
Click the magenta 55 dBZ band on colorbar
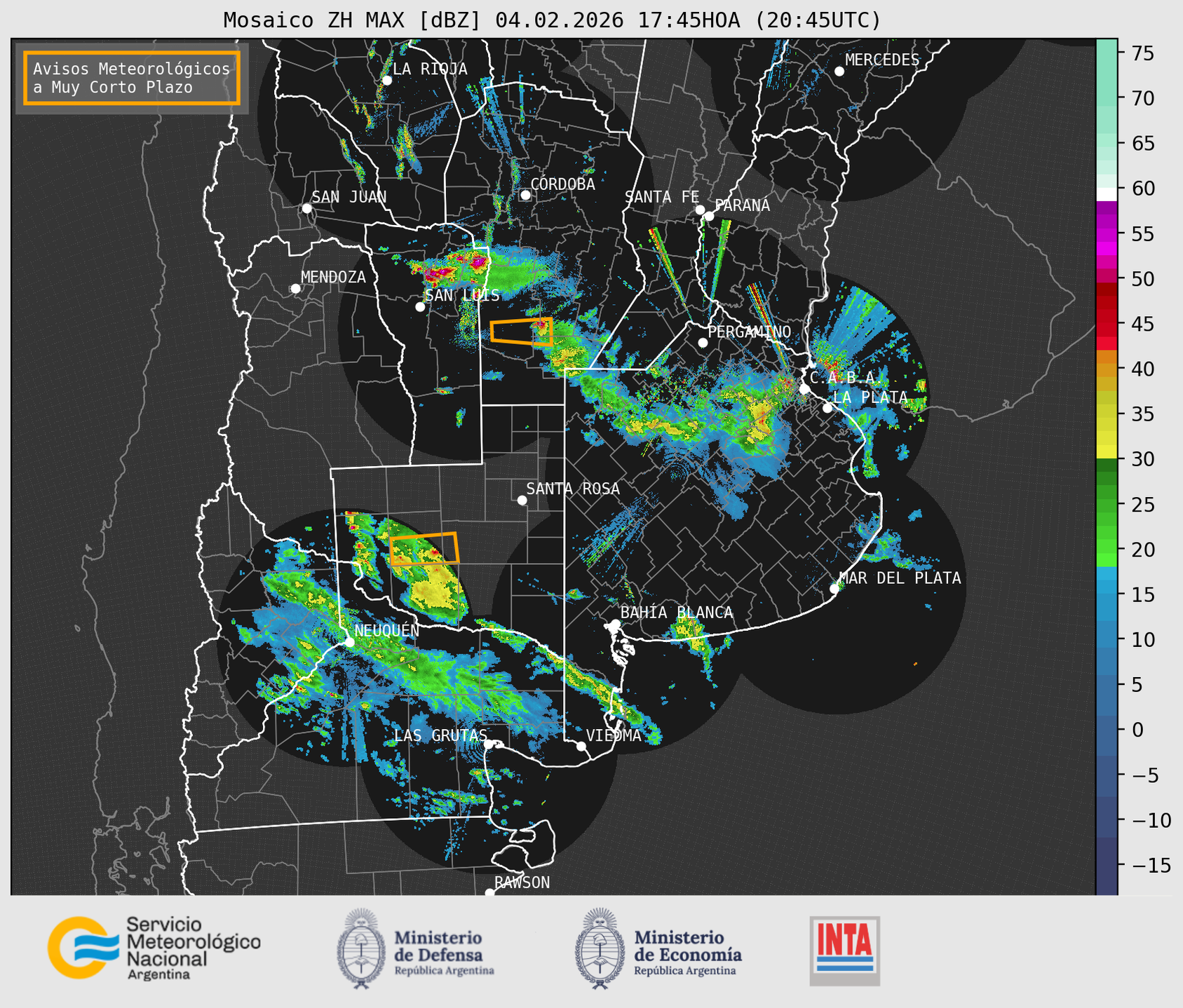point(1107,234)
